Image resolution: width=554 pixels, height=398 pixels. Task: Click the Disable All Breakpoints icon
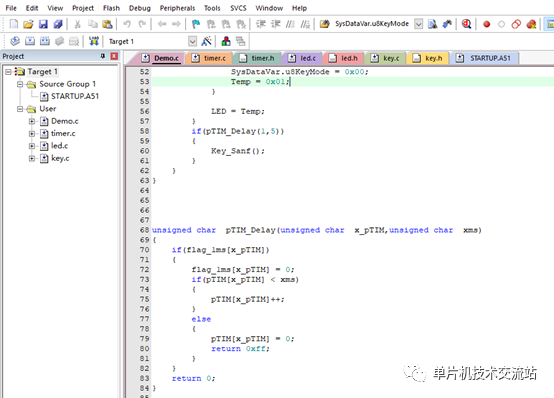(516, 24)
